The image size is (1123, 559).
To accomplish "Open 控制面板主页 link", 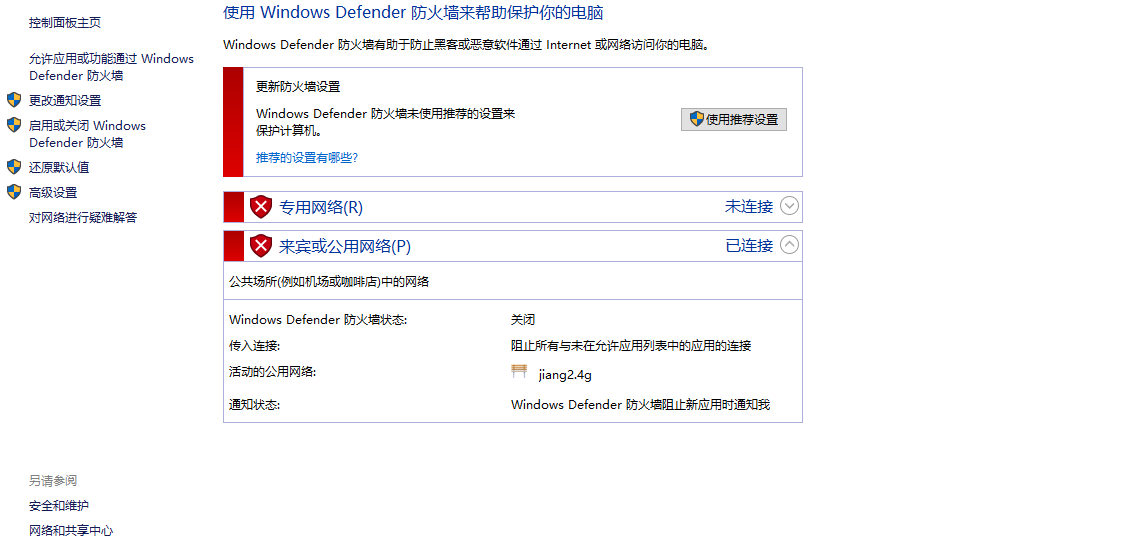I will [x=64, y=23].
